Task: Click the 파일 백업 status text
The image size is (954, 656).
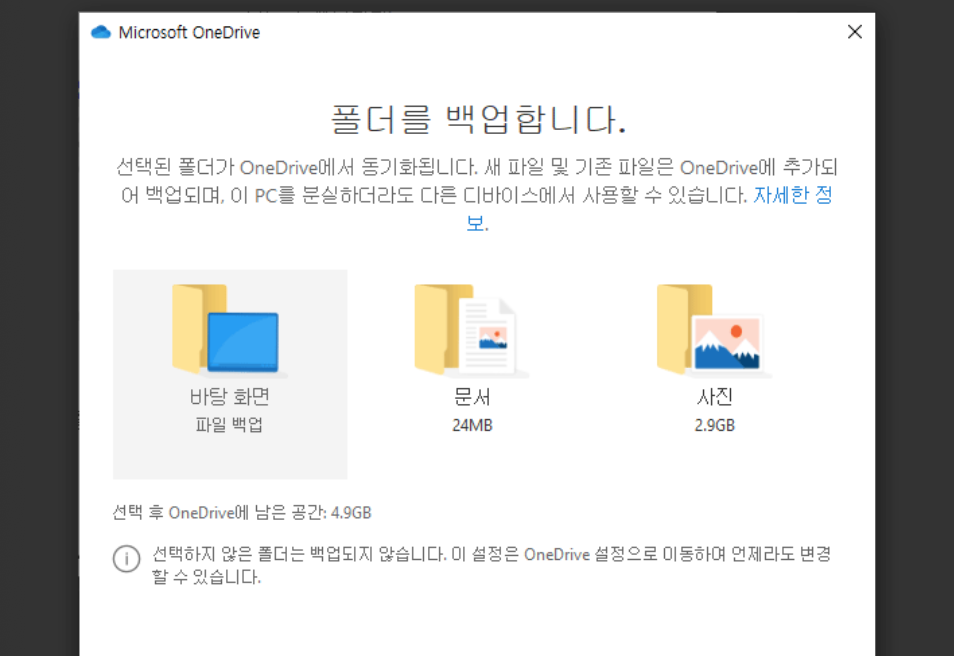Action: tap(229, 424)
